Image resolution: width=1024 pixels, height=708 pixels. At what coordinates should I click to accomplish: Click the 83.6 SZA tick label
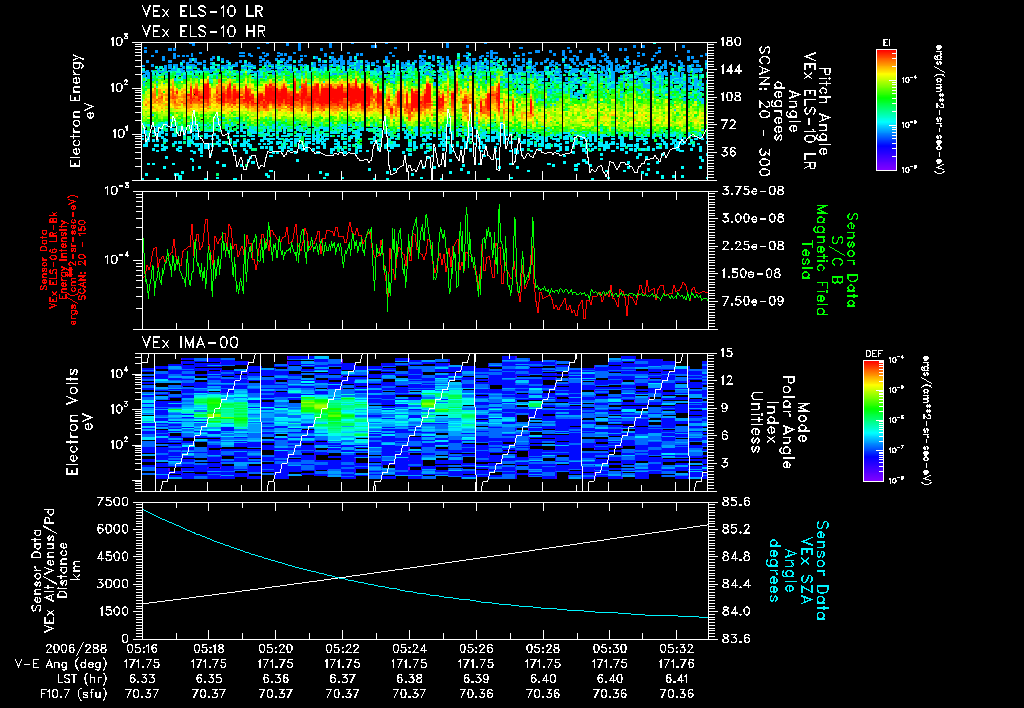coord(736,639)
